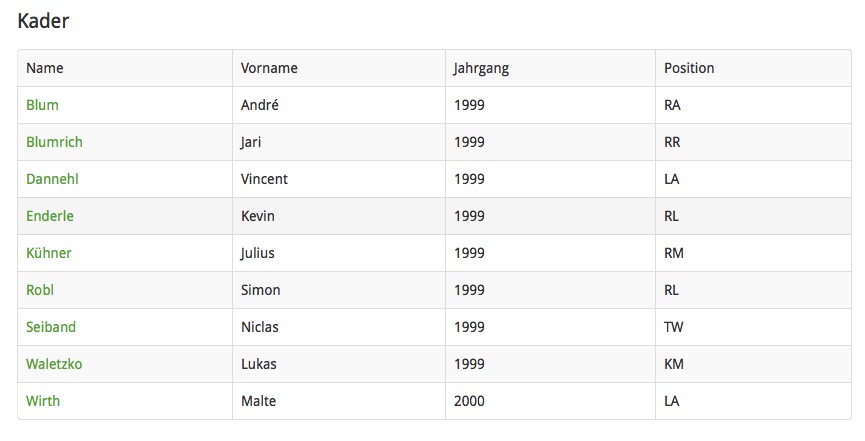Screen dimensions: 865x441
Task: Click the Name column header
Action: click(45, 68)
